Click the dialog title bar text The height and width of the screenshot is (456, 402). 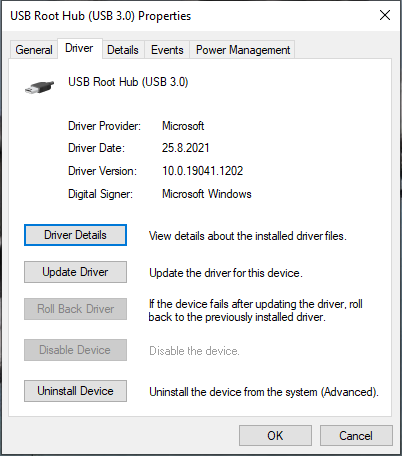(101, 16)
